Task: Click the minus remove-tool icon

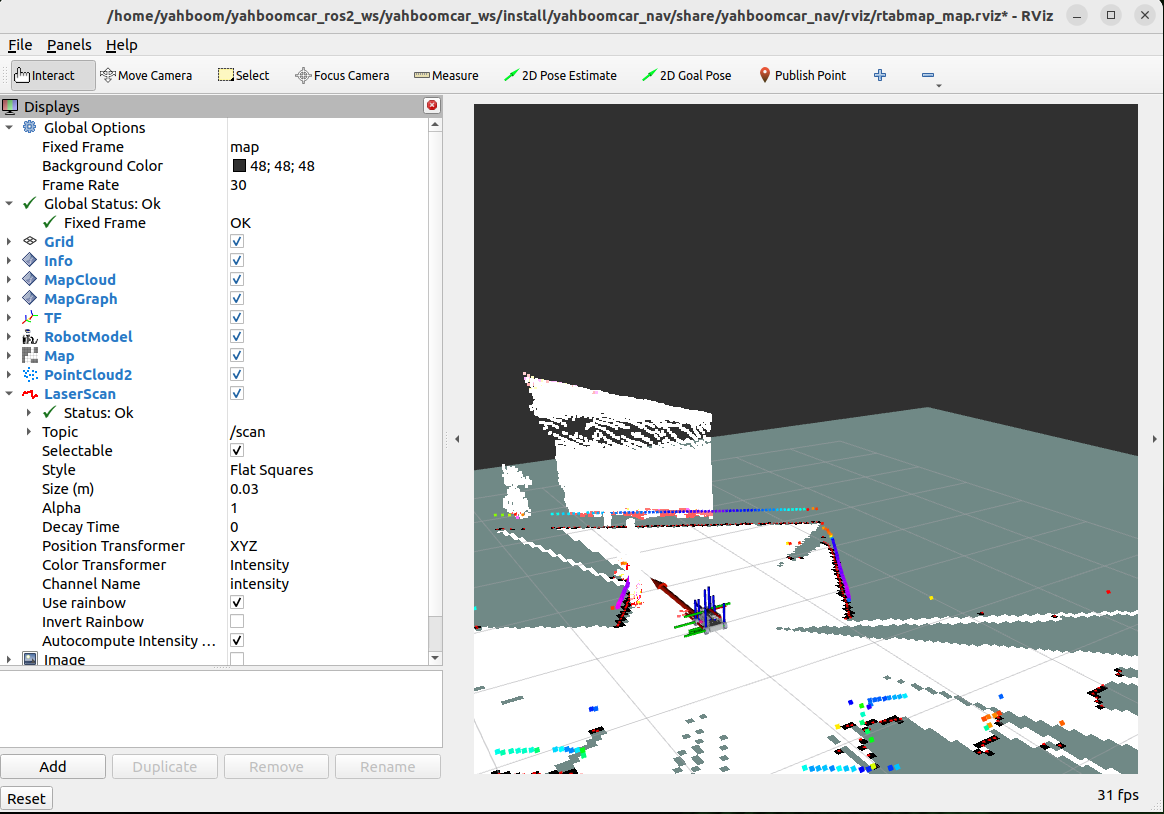Action: [x=928, y=75]
